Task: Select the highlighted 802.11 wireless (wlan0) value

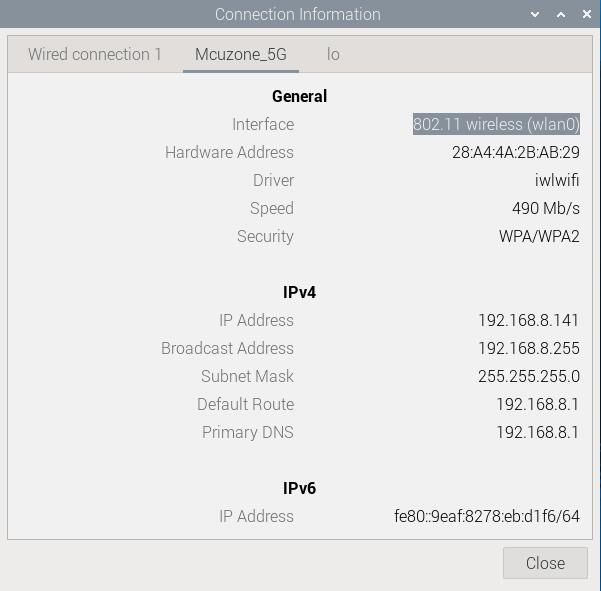Action: click(496, 124)
